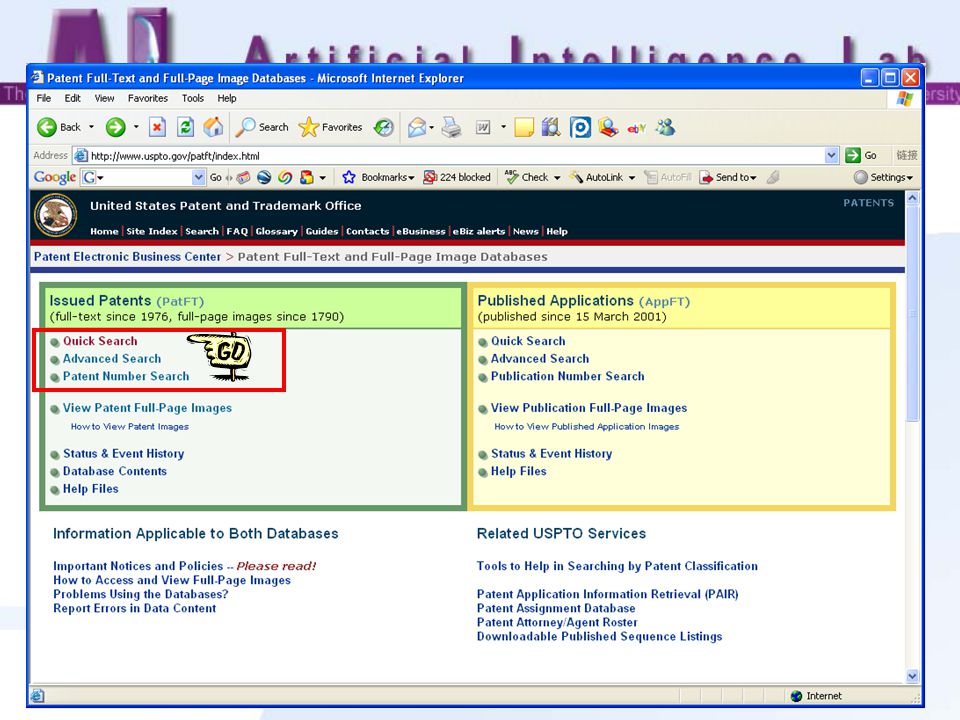Open the Database Contents link

[x=114, y=471]
